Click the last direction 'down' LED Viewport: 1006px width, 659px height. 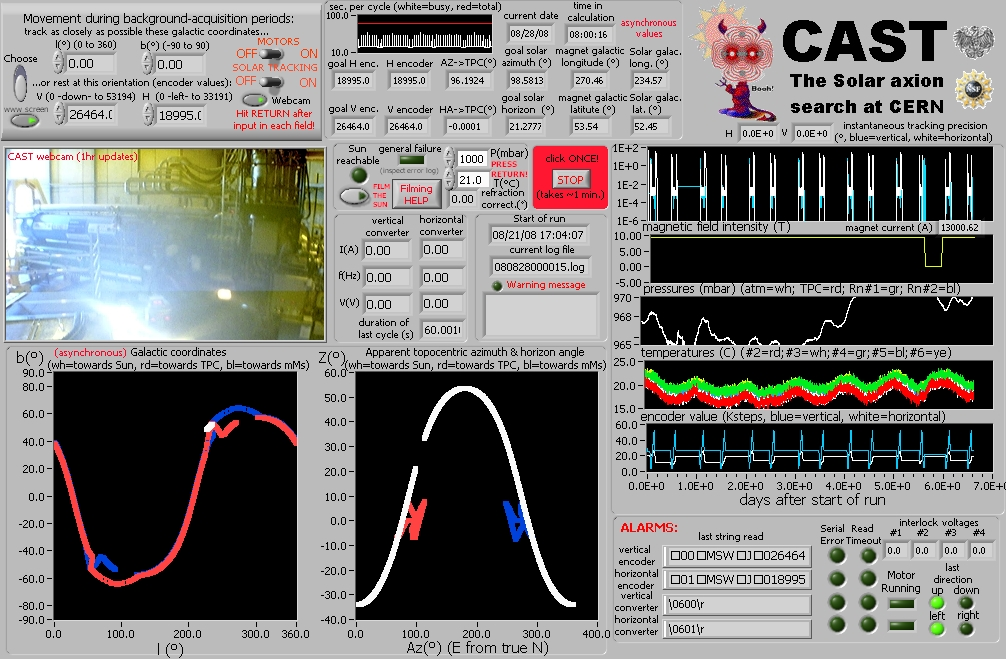(966, 603)
